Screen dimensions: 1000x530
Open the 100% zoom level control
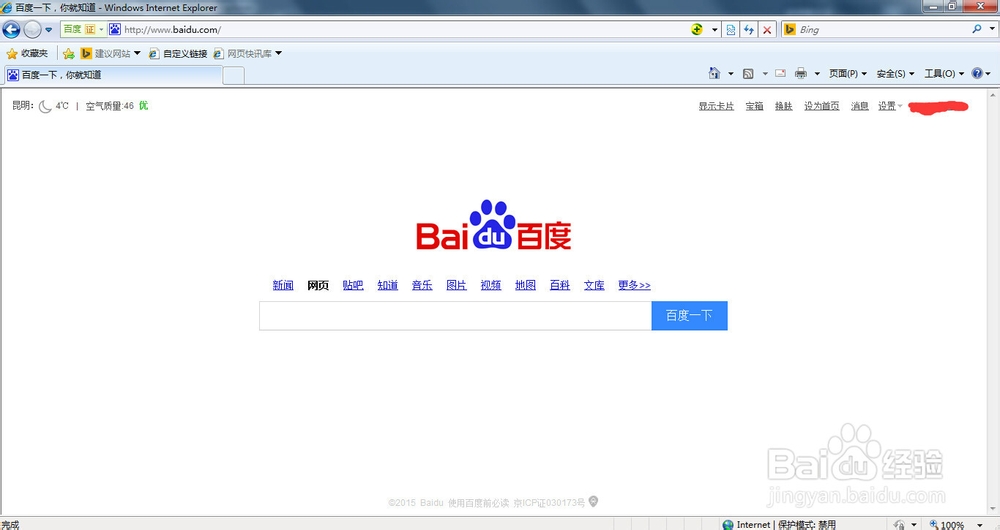click(955, 525)
